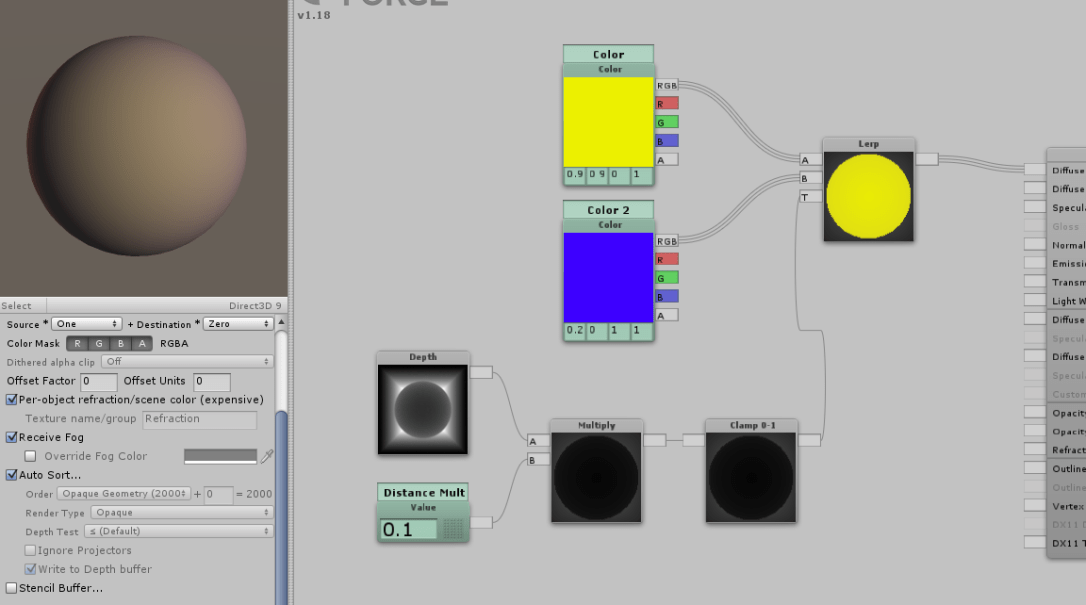Click the red R output of the yellow Color node

tap(666, 103)
